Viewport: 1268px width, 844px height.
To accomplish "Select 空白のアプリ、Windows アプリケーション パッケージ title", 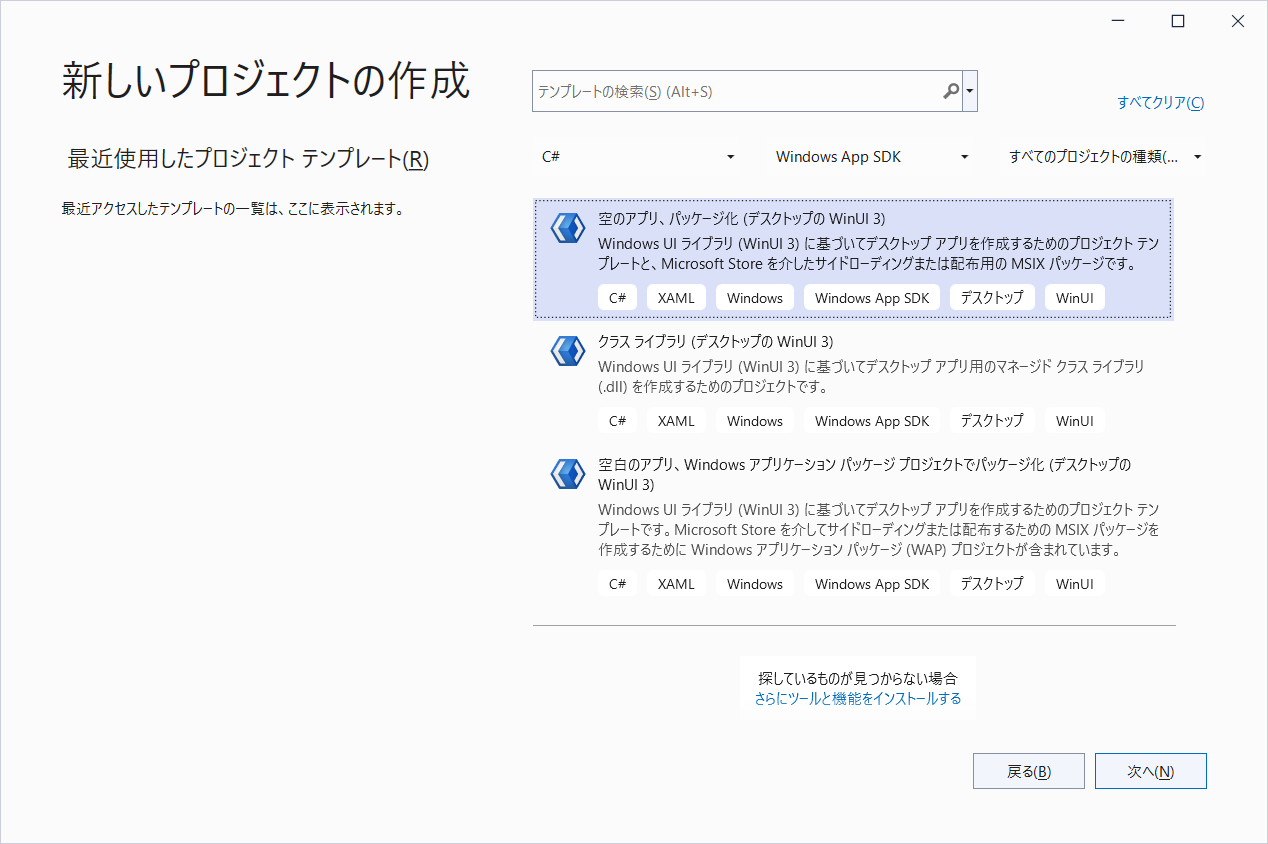I will click(x=864, y=474).
